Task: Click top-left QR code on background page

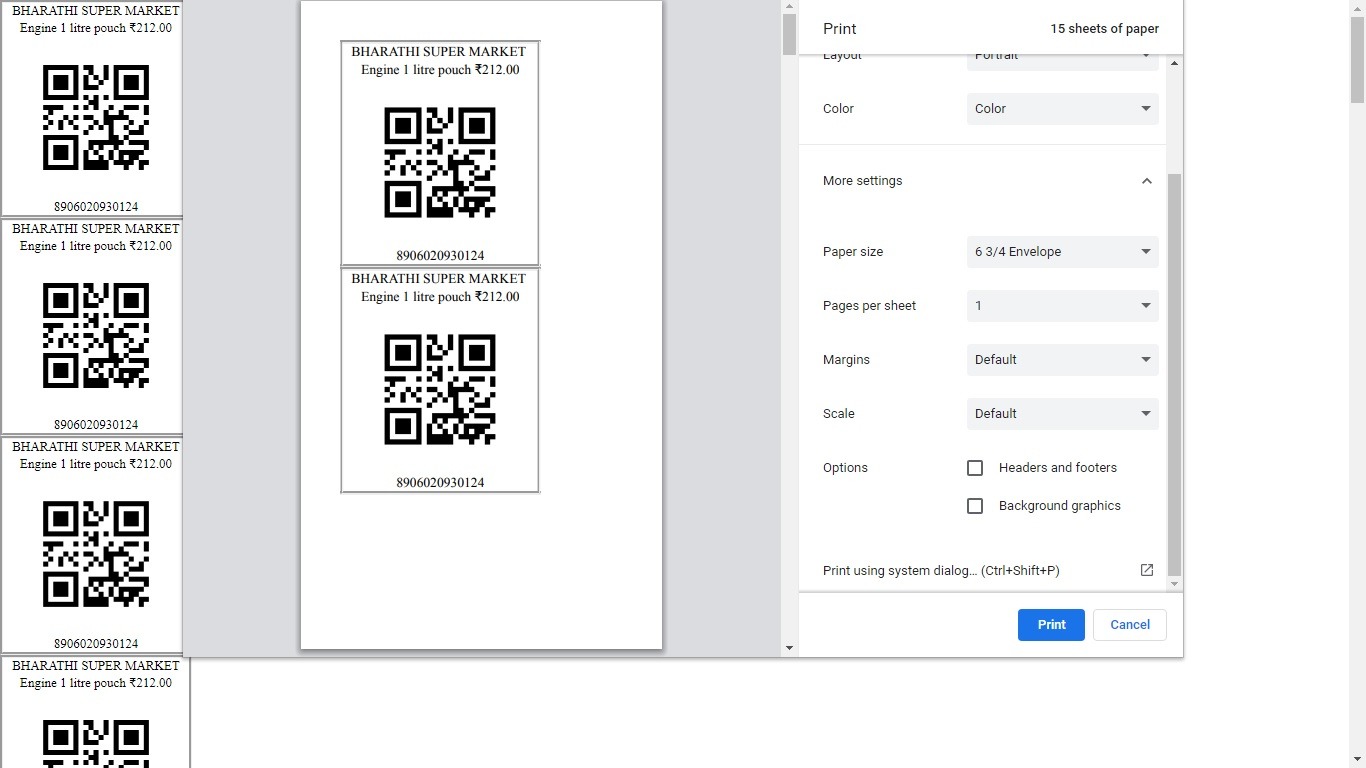Action: [x=96, y=117]
